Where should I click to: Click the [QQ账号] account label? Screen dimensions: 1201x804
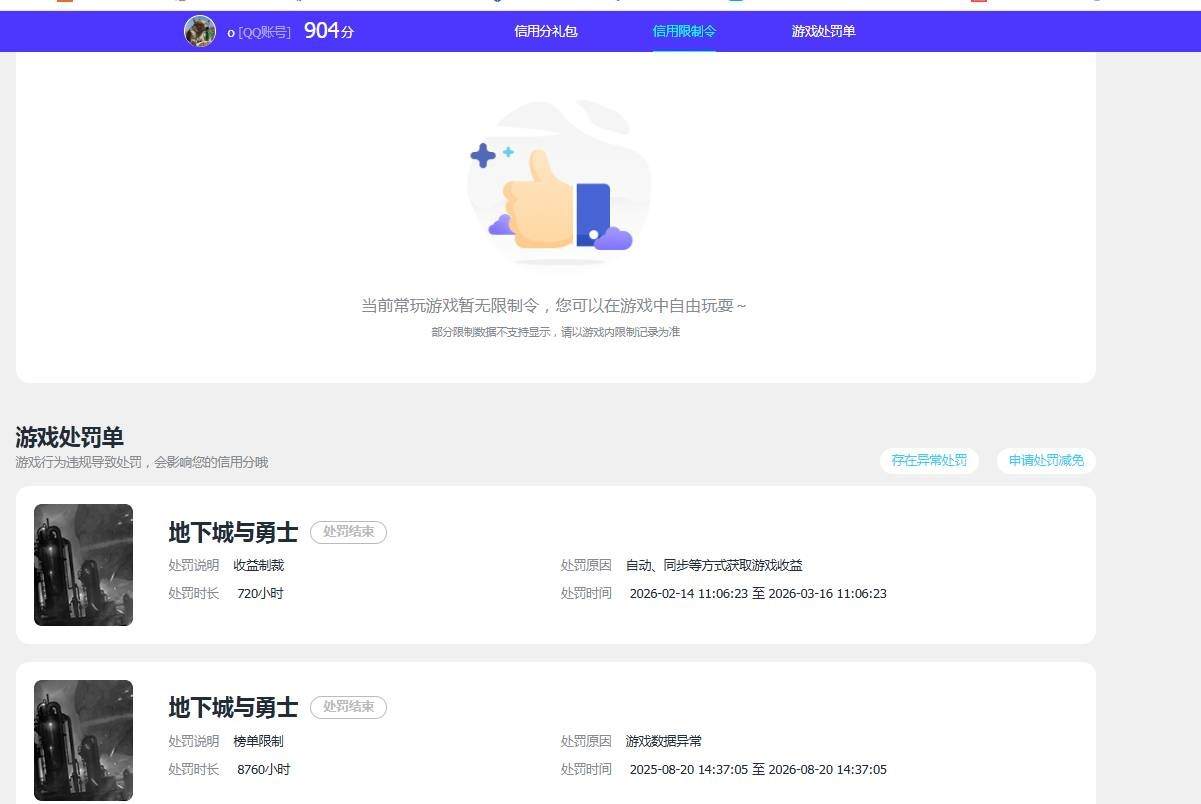264,32
